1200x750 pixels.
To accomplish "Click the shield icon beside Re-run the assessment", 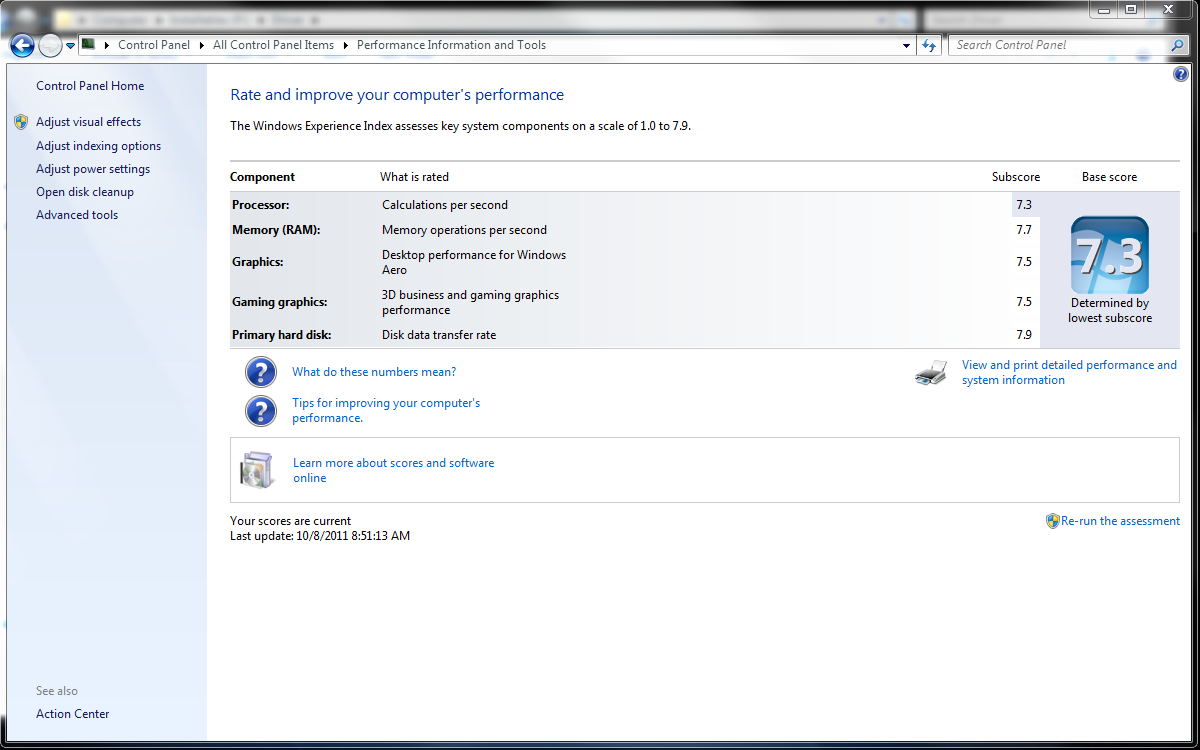I will [1052, 521].
